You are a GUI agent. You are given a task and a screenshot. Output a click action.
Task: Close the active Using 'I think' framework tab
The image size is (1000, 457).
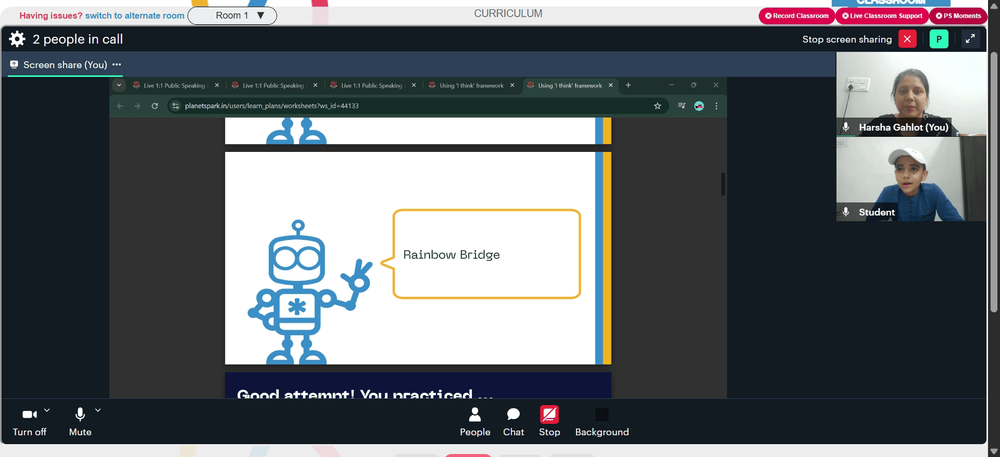tap(610, 85)
